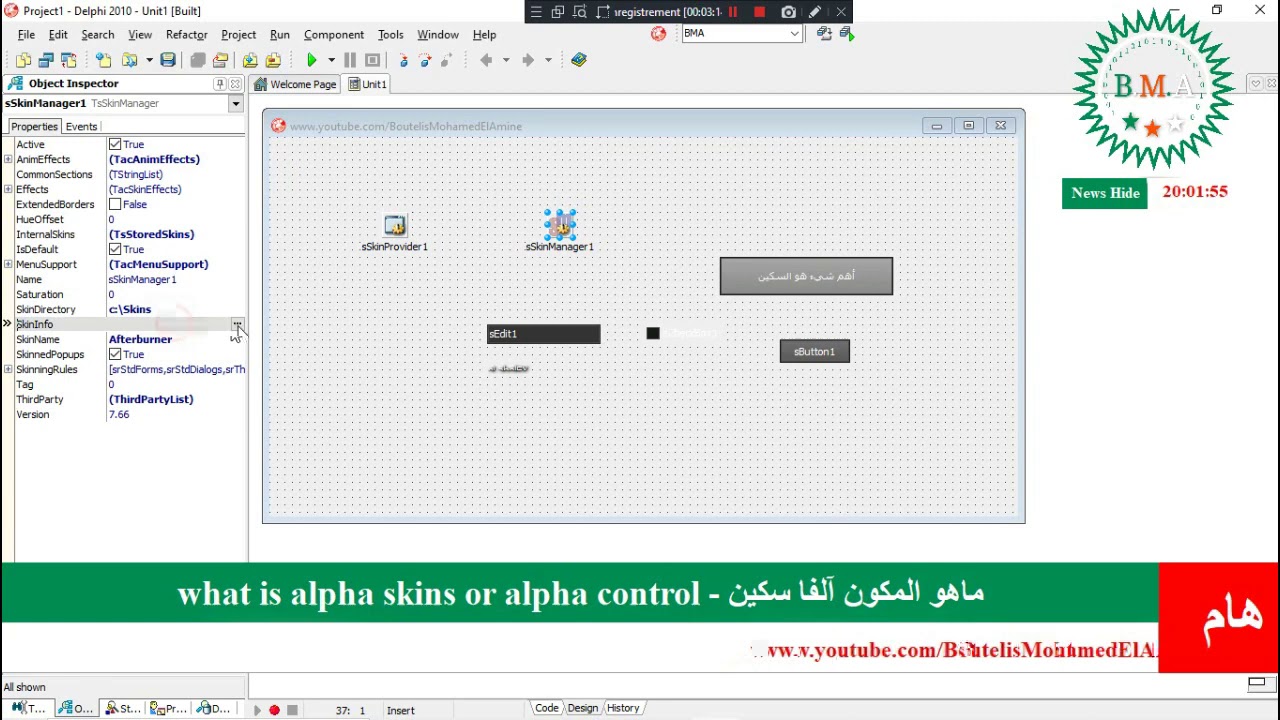Expand the AnimEffects property
This screenshot has width=1280, height=720.
(8, 159)
